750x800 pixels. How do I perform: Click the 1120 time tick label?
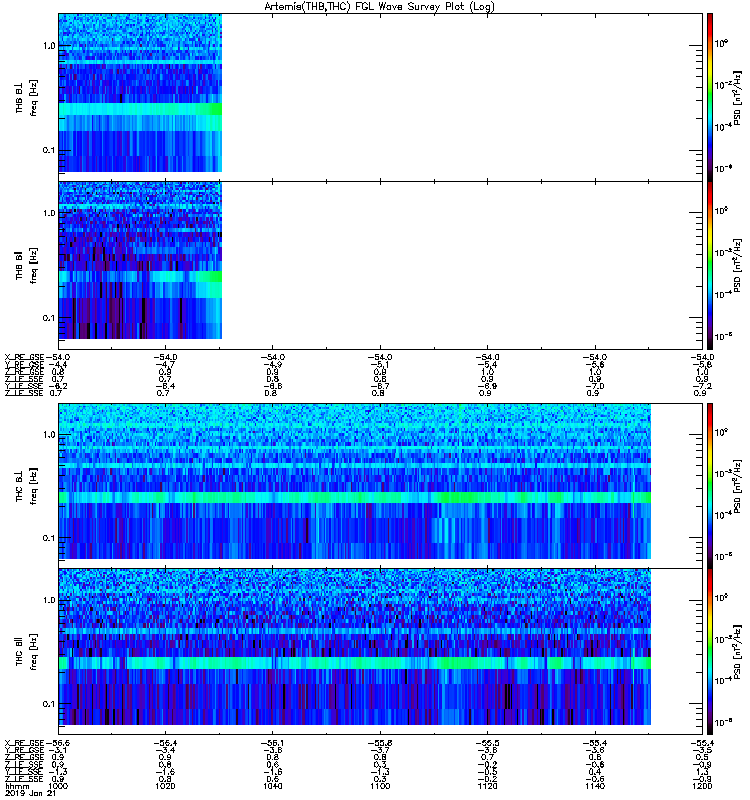pos(487,786)
